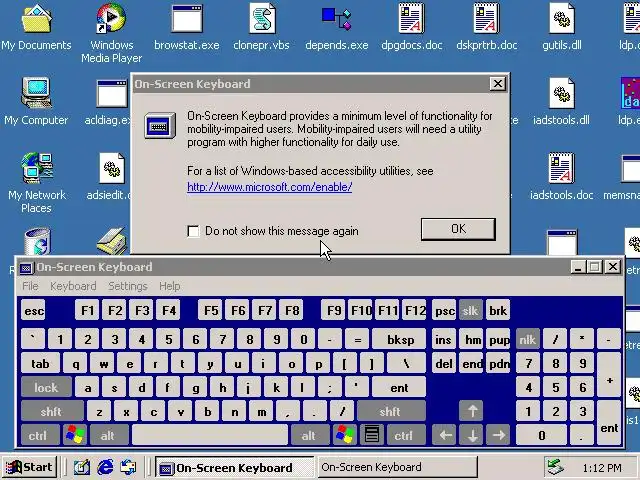Toggle the right ctrl key
Viewport: 640px width, 480px height.
pos(405,435)
